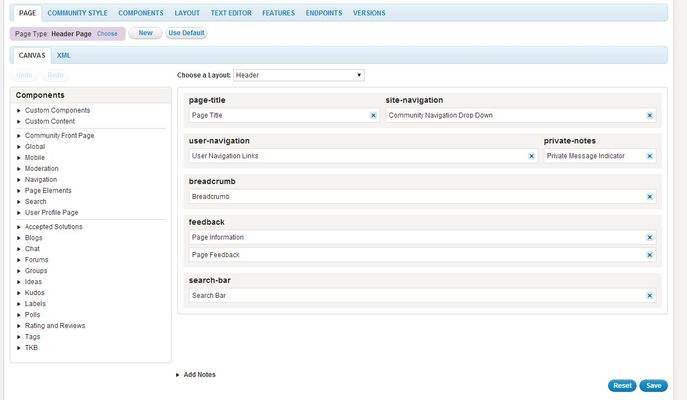Click the Reset button

tap(622, 386)
